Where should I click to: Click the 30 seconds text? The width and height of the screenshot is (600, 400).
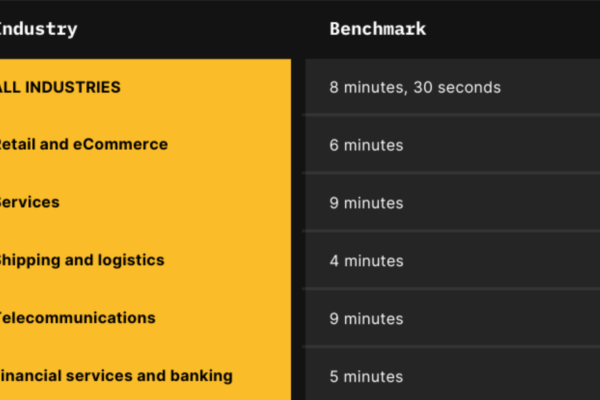coord(457,88)
